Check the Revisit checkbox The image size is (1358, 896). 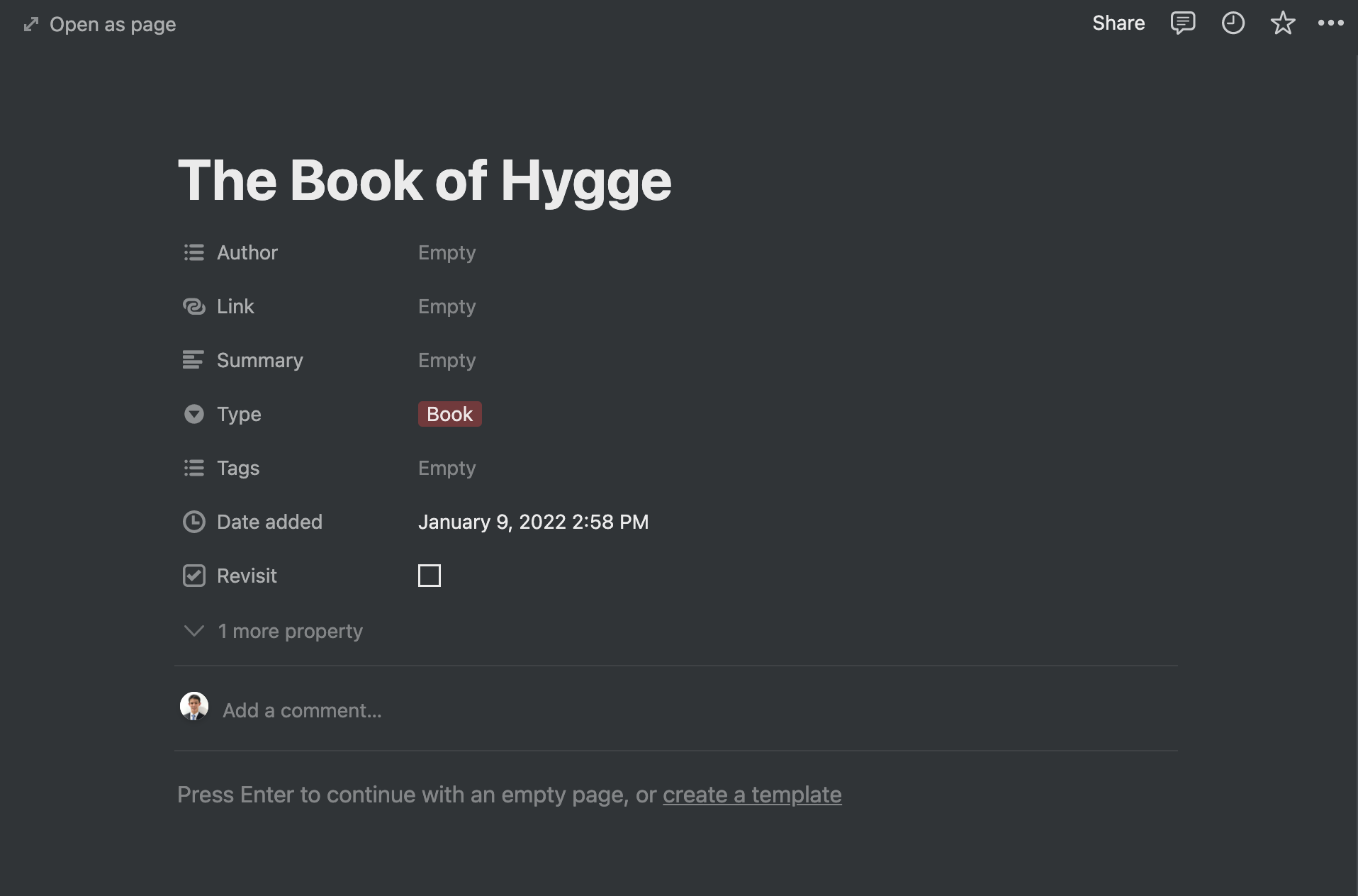click(x=430, y=576)
